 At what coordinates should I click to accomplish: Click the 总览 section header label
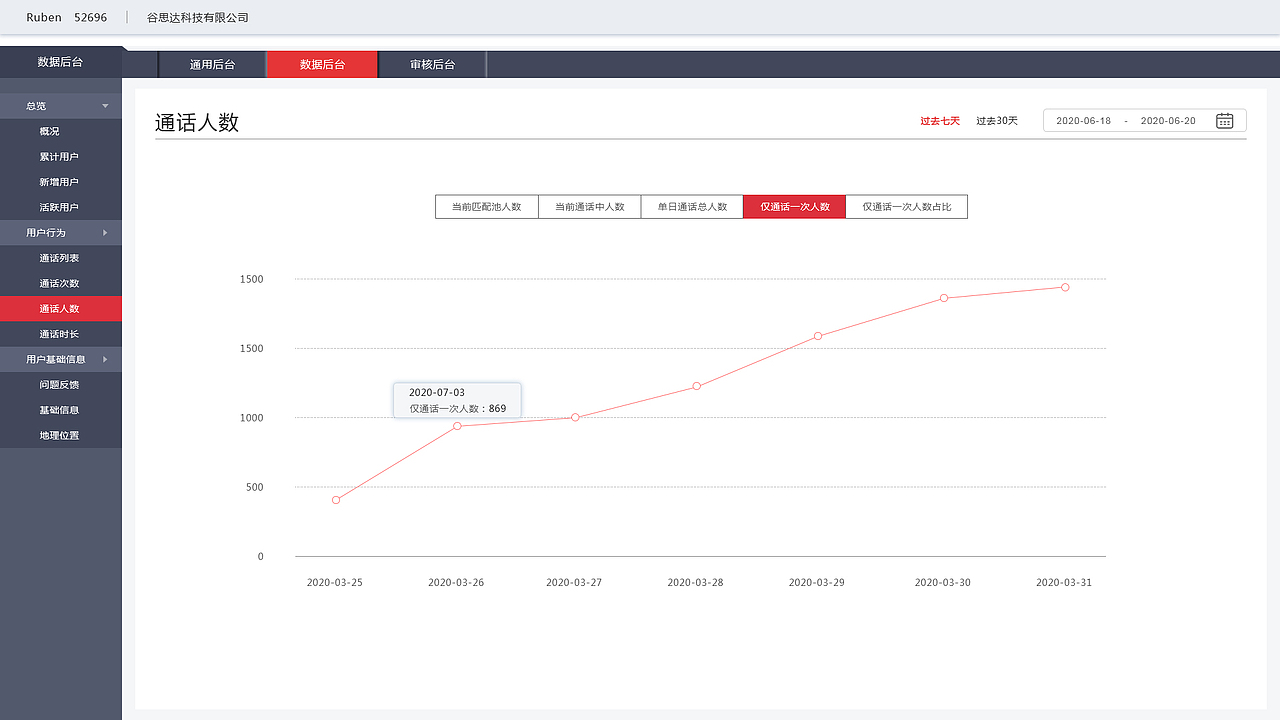tap(36, 106)
